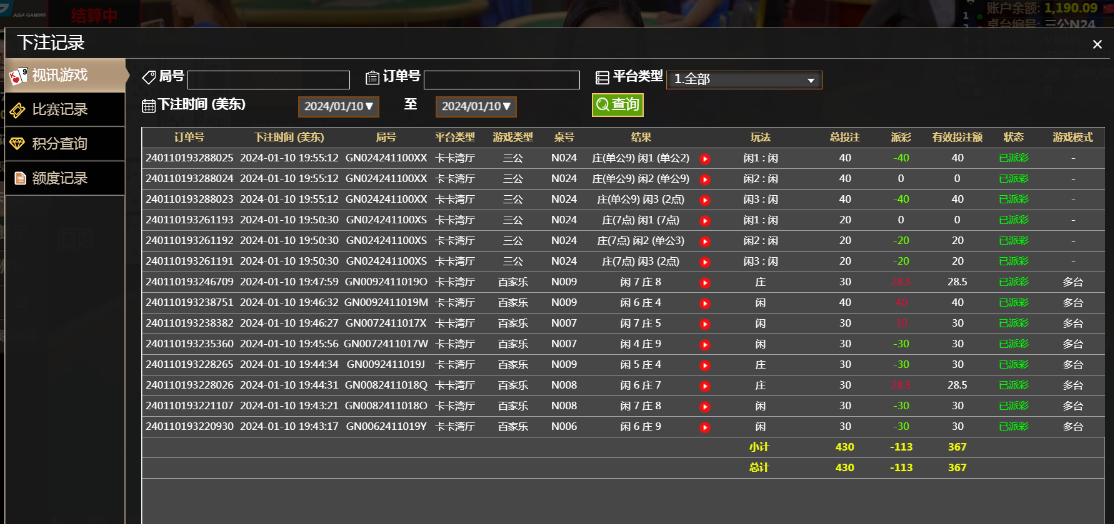The image size is (1114, 524).
Task: Click round number GN0092411019M
Action: pos(386,303)
